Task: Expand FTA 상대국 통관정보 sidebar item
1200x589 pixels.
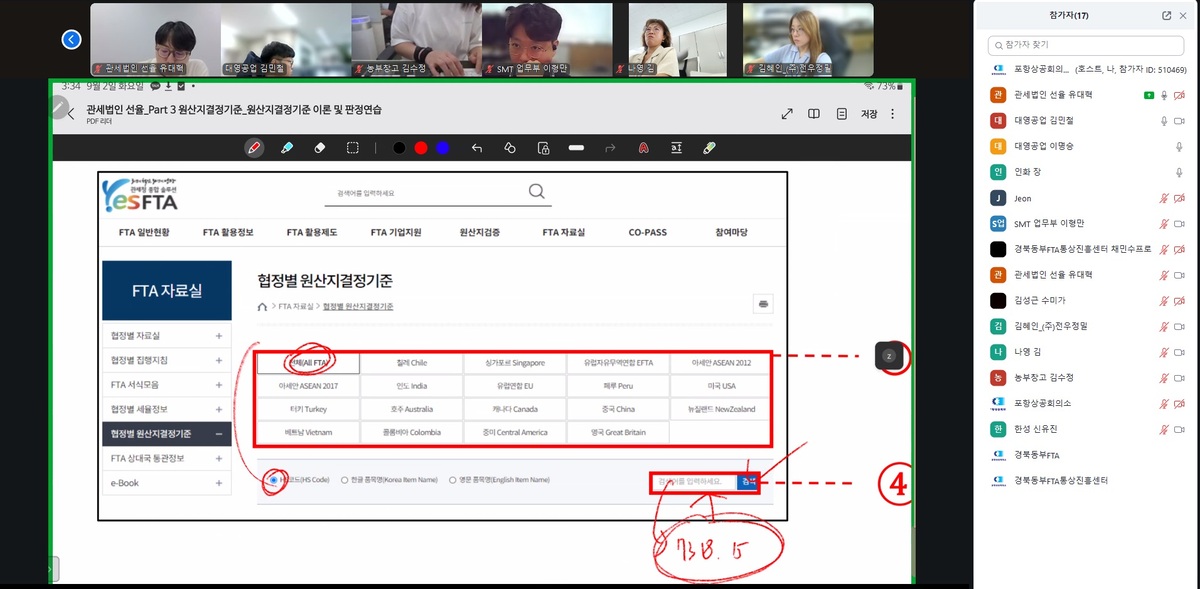Action: tap(167, 458)
